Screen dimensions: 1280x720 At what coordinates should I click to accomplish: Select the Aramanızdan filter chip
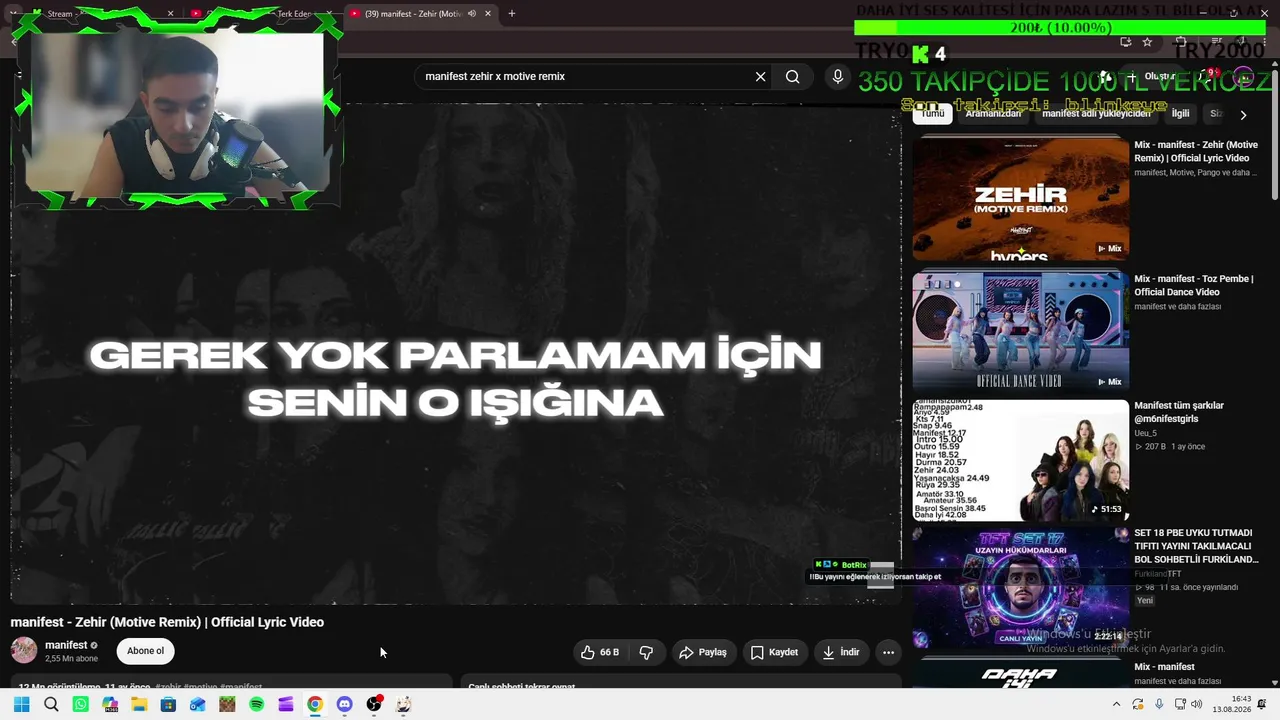tap(993, 114)
